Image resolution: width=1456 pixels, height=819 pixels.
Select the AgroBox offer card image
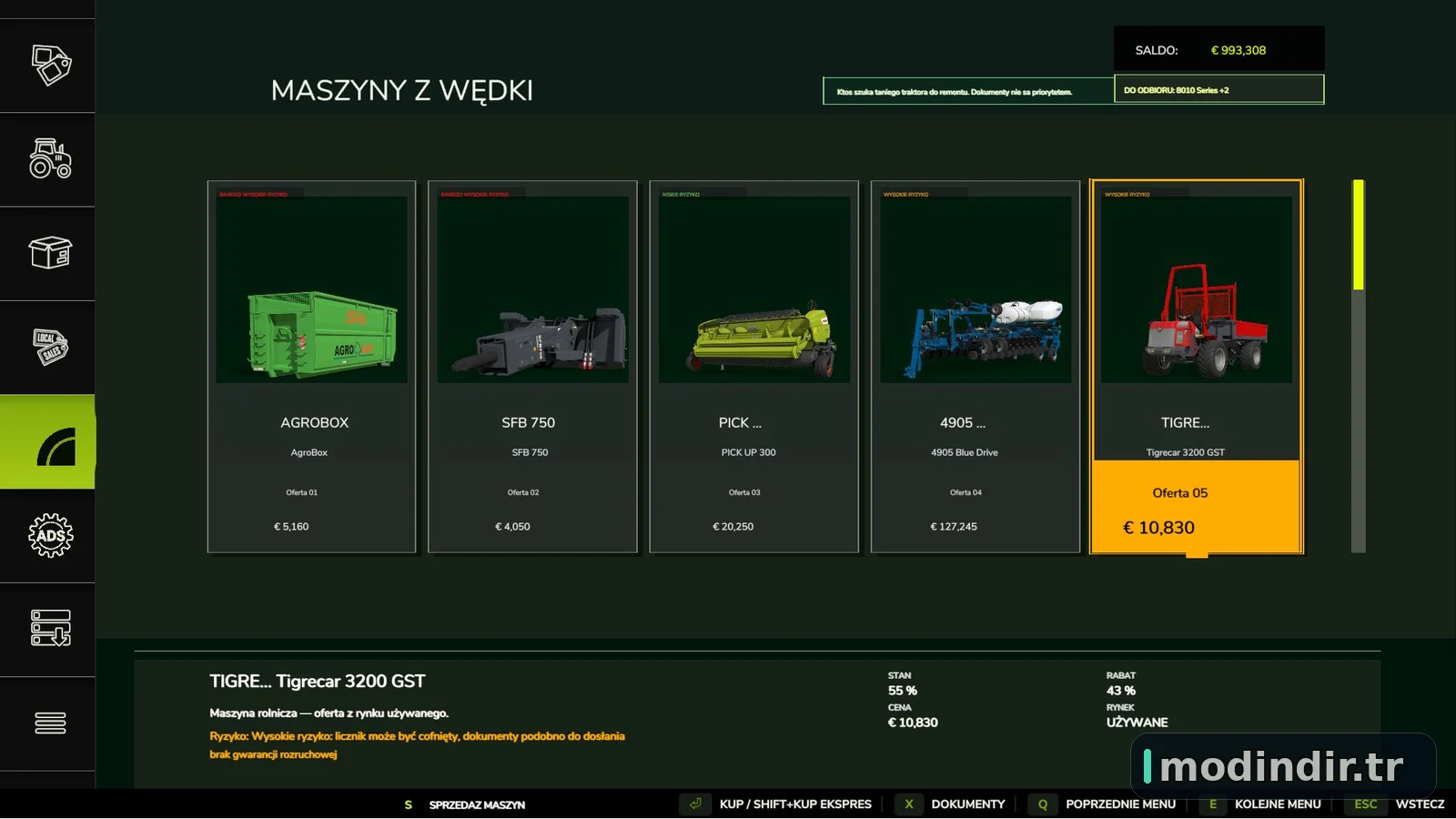(x=311, y=289)
